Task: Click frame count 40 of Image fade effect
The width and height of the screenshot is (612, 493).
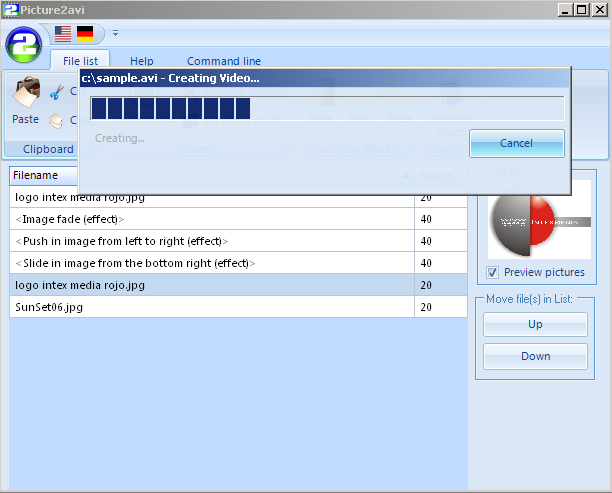Action: 426,219
